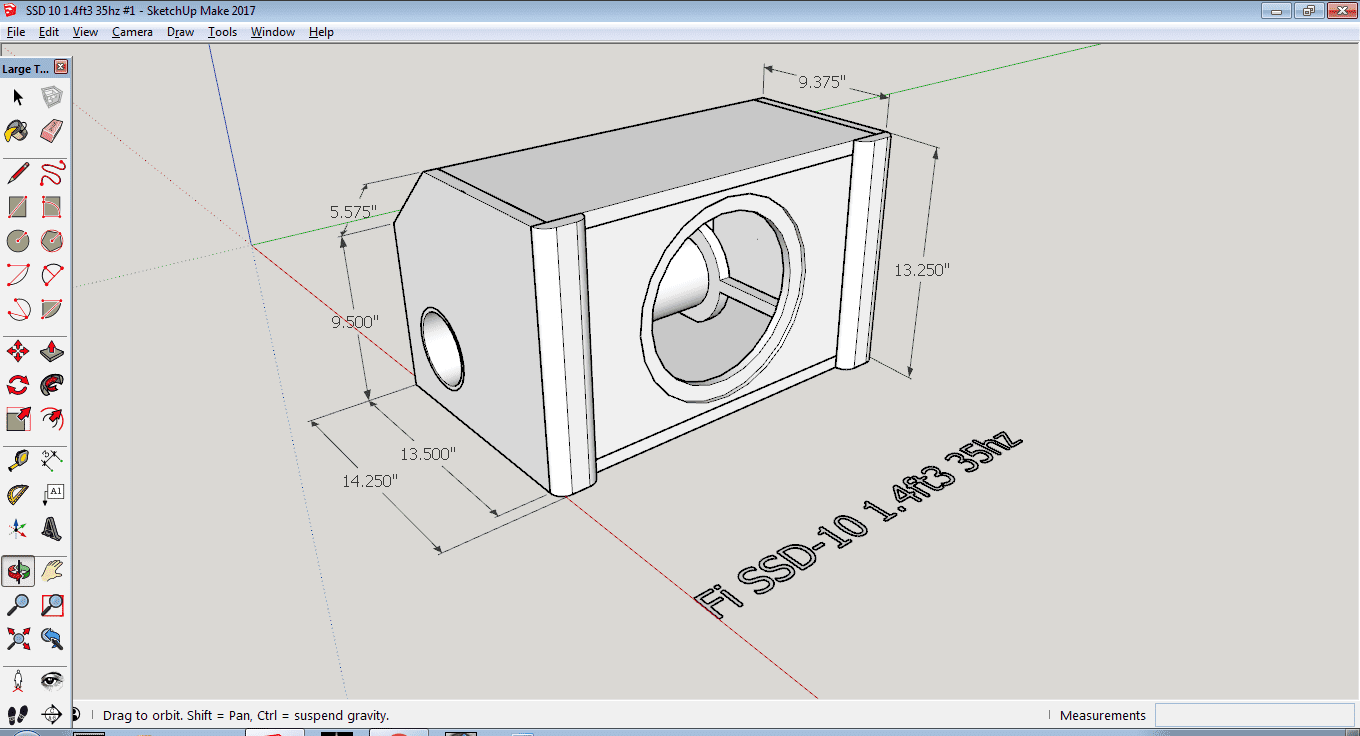Select the Position Camera tool
Image resolution: width=1360 pixels, height=736 pixels.
coord(18,681)
